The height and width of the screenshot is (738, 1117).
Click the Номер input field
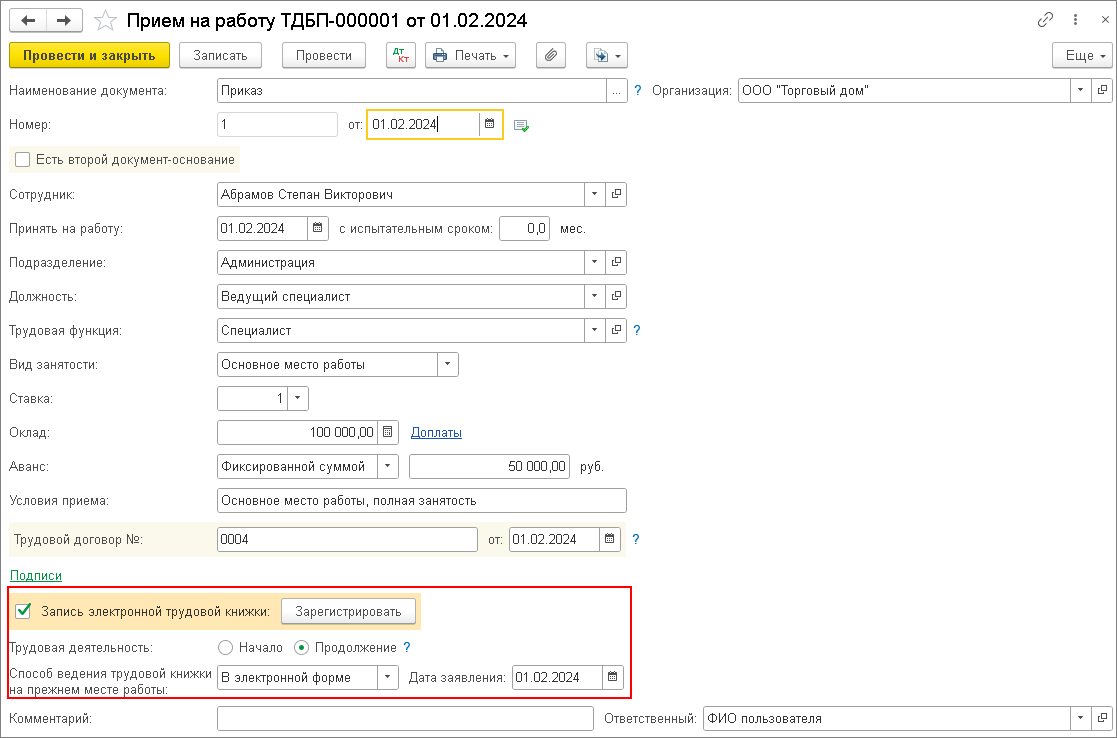(277, 125)
